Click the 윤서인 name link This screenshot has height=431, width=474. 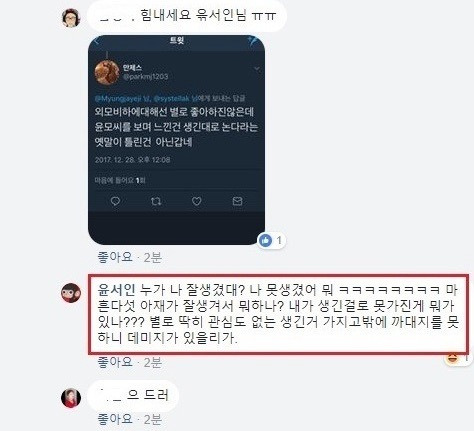tap(116, 290)
